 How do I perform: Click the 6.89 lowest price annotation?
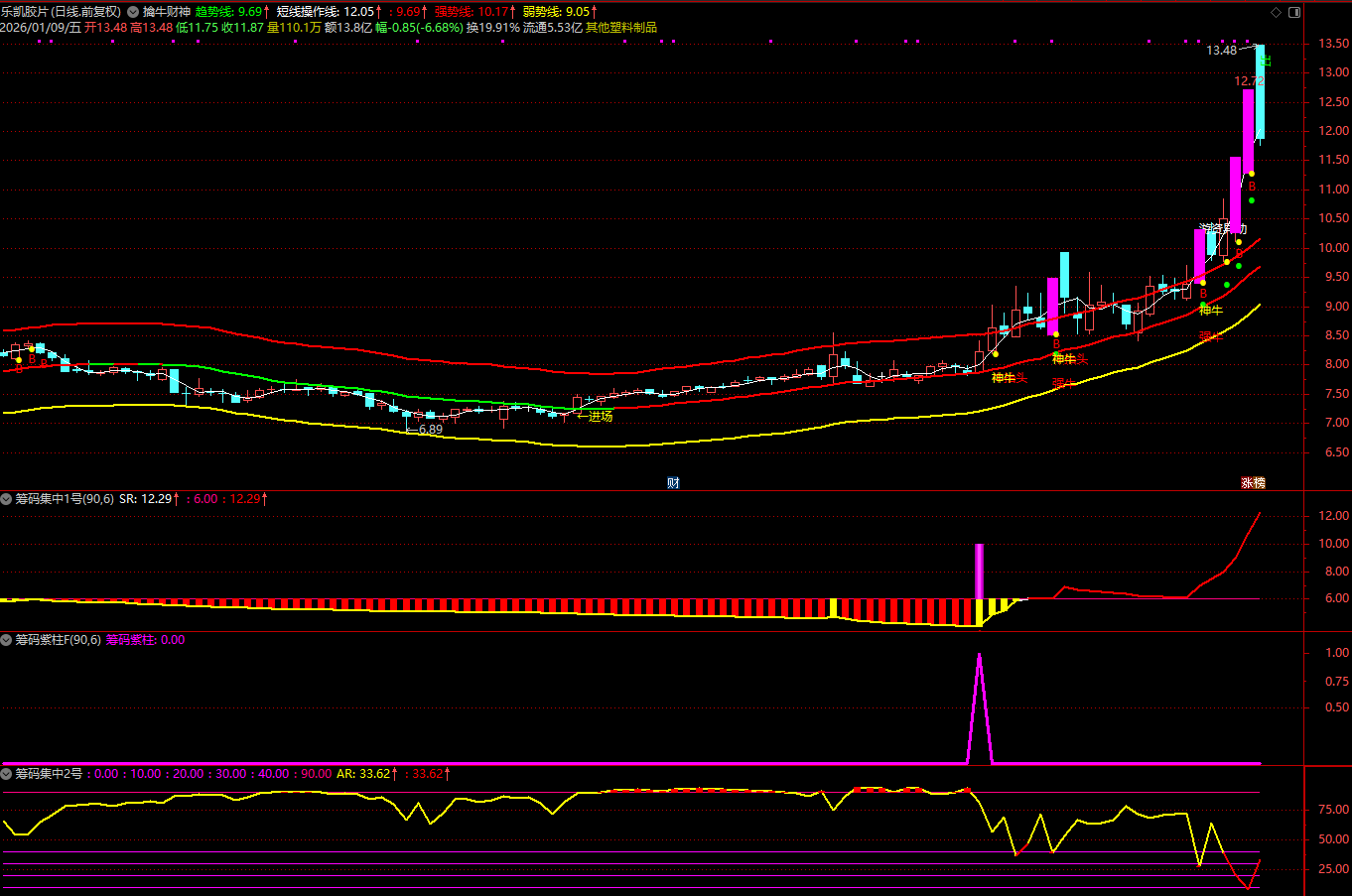point(430,430)
